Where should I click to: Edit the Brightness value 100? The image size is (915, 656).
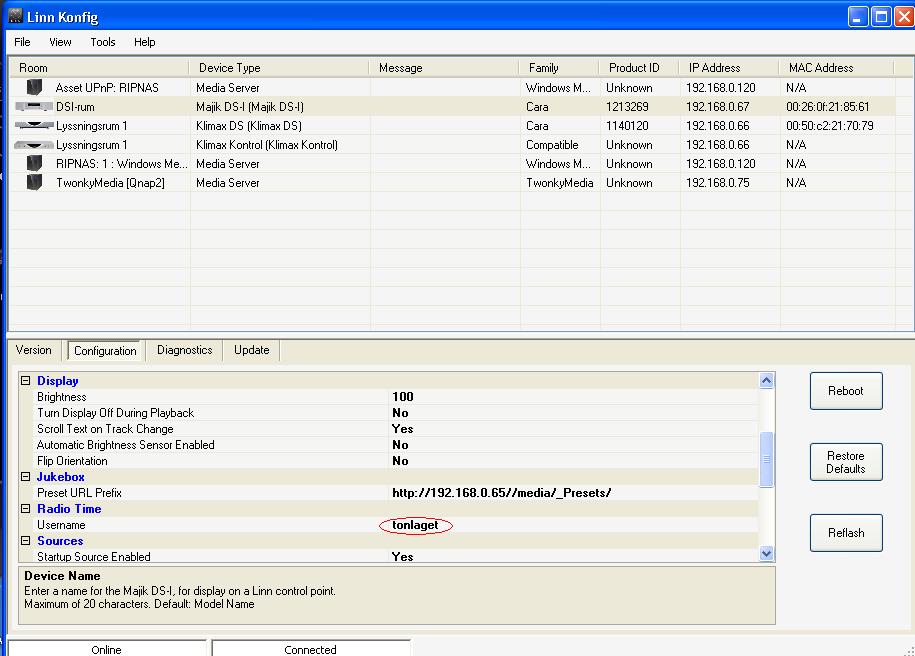click(x=403, y=397)
